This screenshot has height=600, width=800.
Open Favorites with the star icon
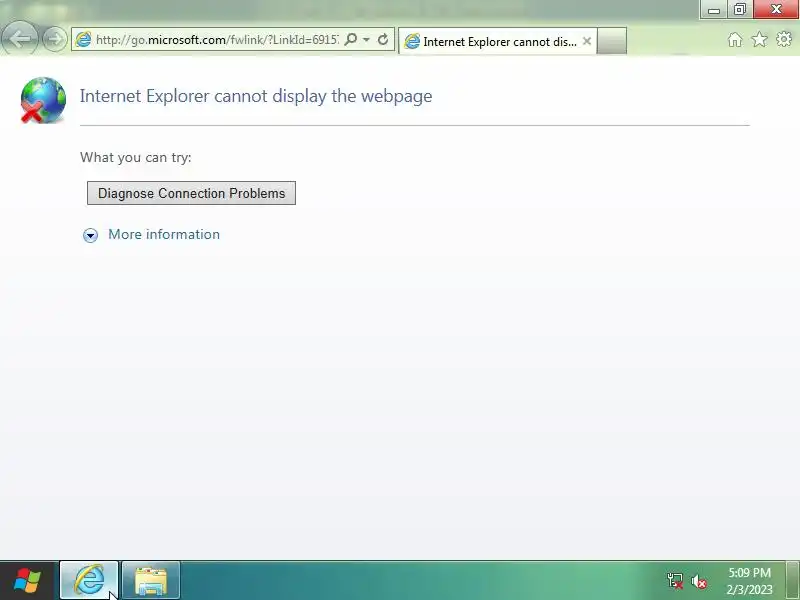pos(759,39)
